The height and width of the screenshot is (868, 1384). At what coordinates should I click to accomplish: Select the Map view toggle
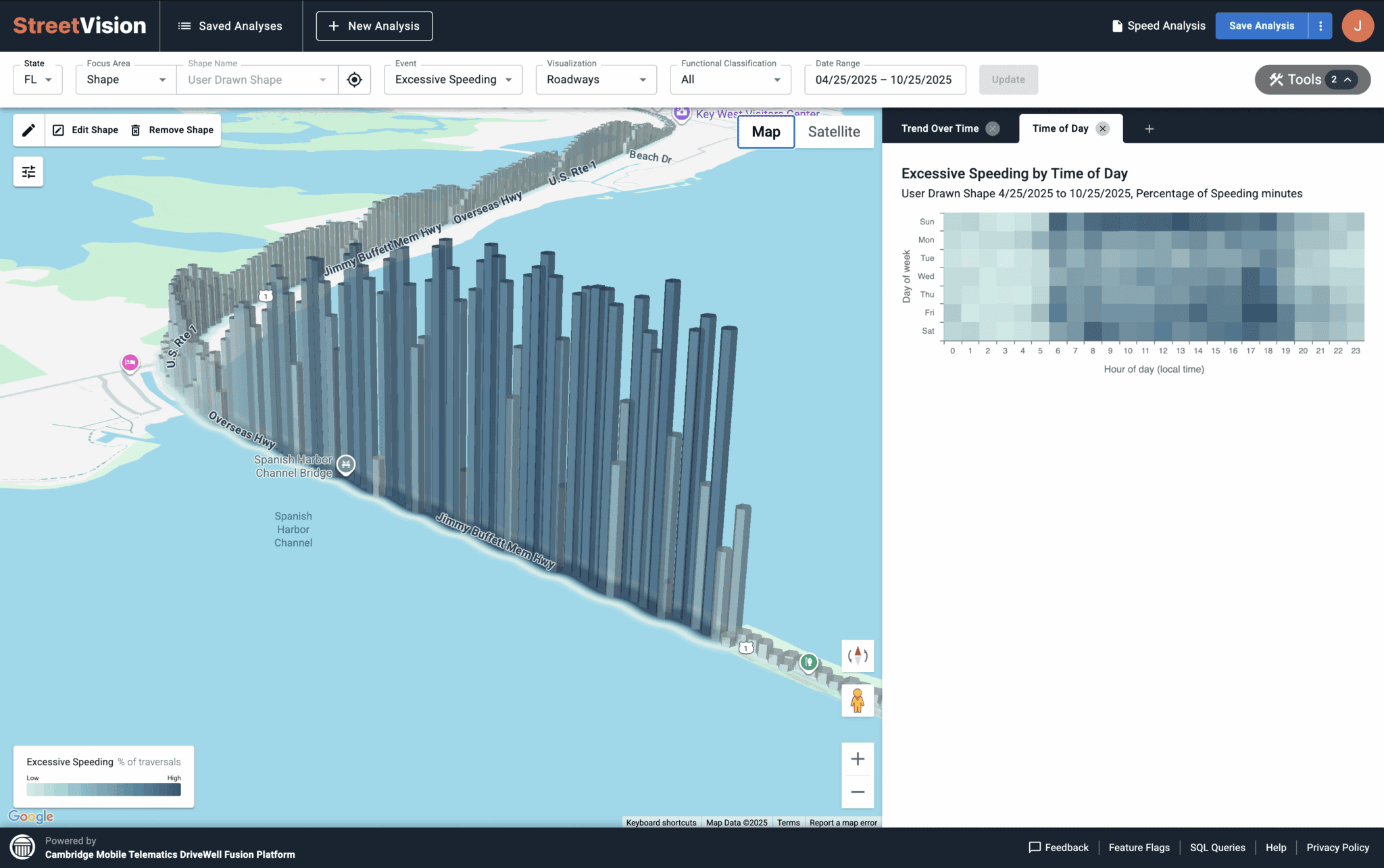(766, 132)
